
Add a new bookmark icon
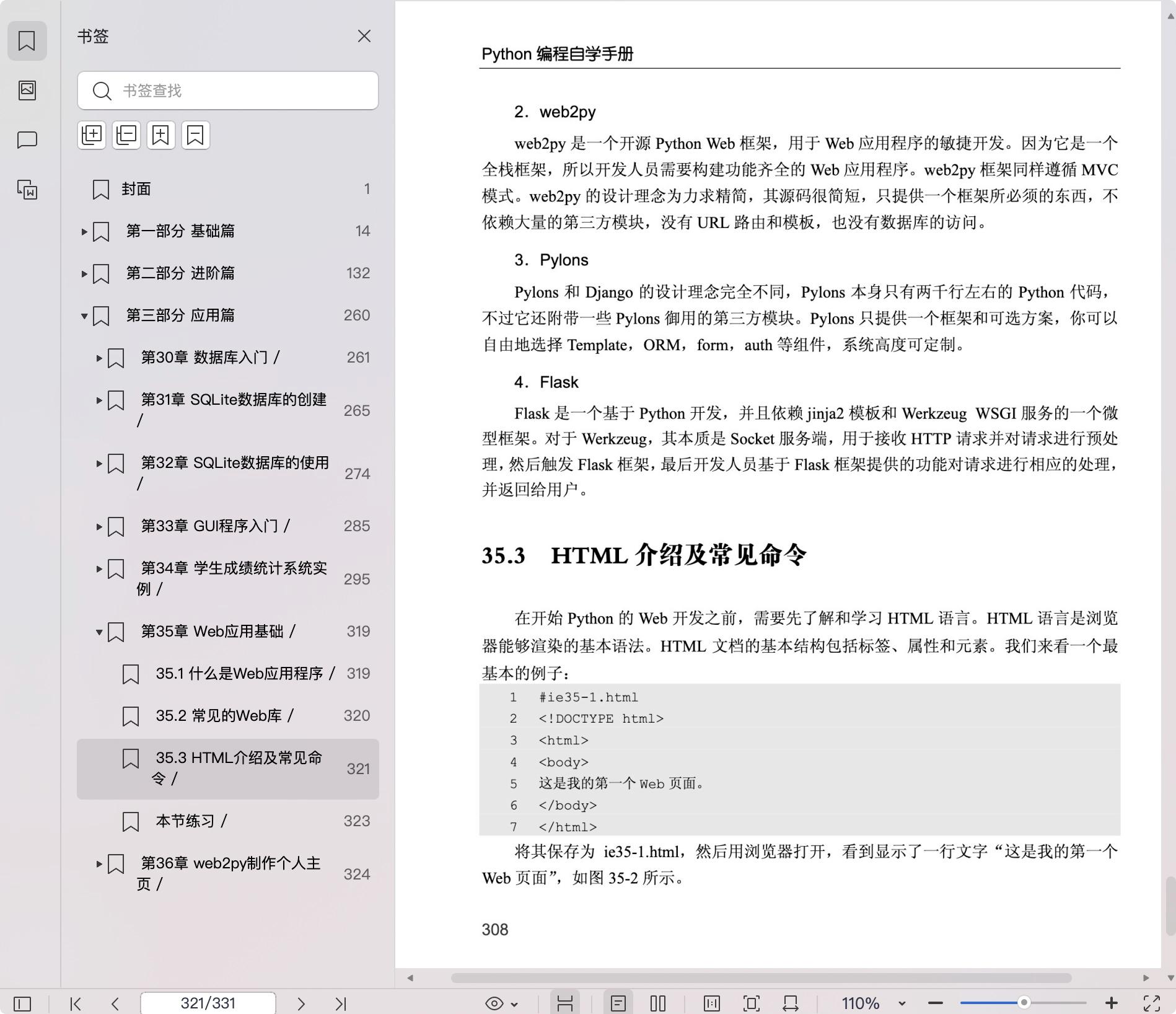(161, 135)
